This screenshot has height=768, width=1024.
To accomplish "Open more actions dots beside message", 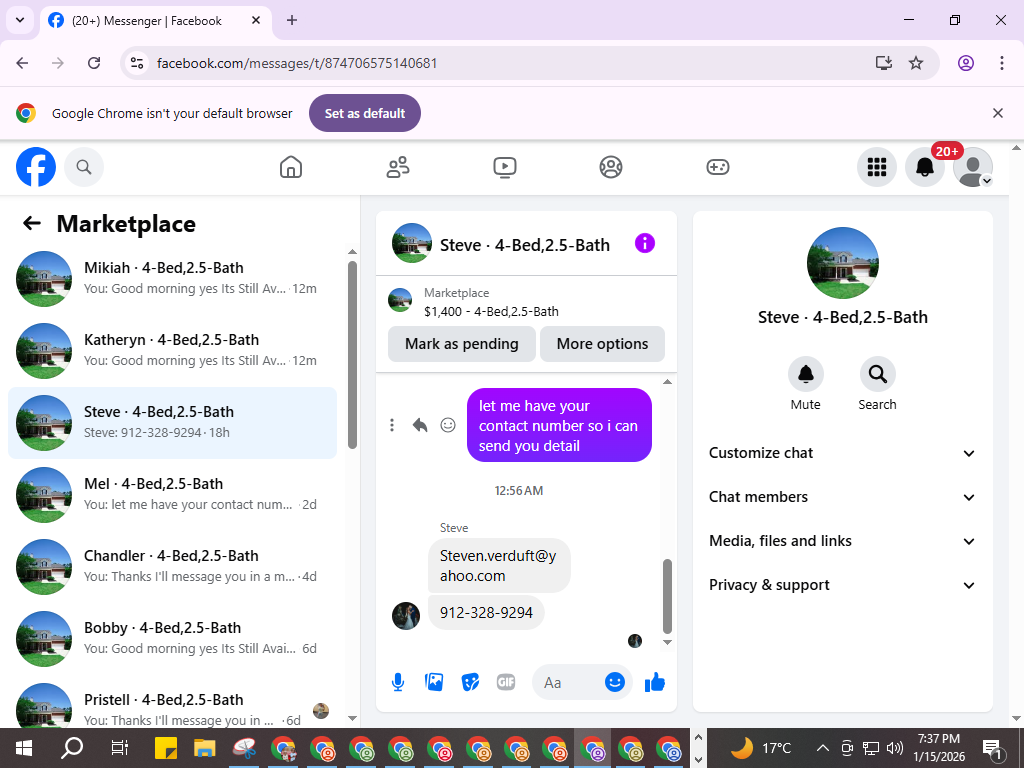I will (x=392, y=425).
